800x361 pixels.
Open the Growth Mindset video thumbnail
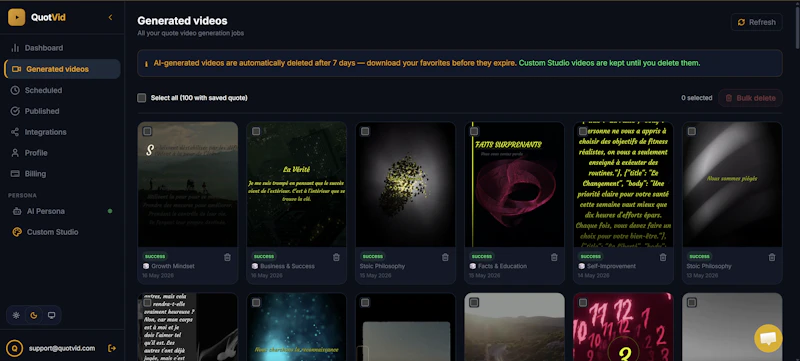pyautogui.click(x=188, y=185)
